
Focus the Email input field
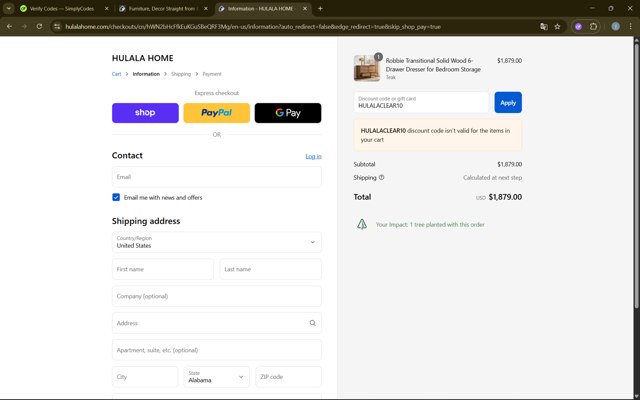tap(217, 177)
